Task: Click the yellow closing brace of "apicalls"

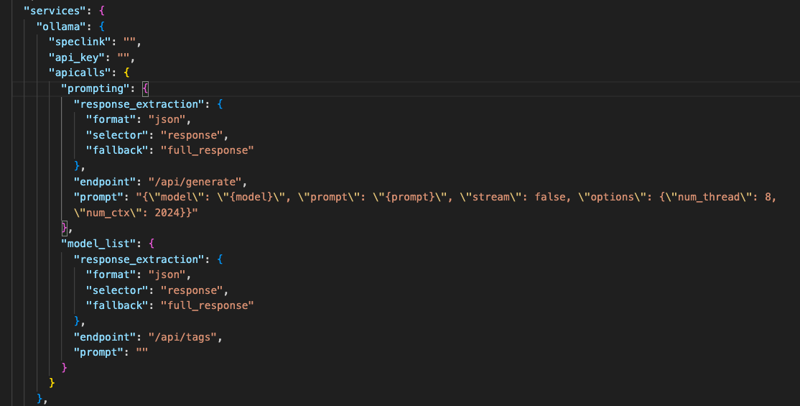Action: pos(52,383)
